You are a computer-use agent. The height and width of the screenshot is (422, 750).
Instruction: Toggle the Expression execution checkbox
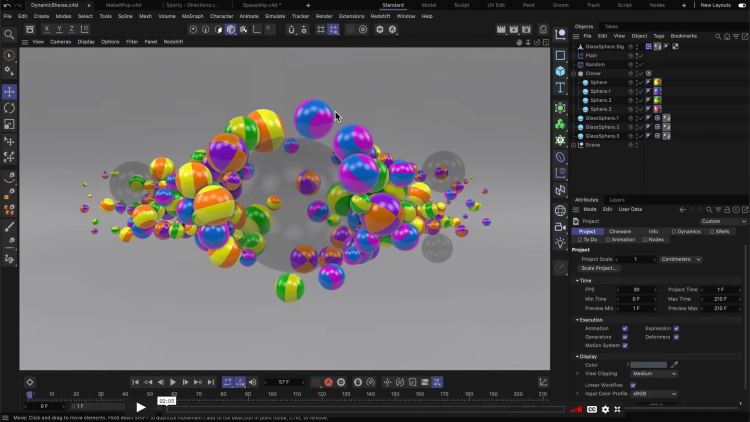coord(676,329)
